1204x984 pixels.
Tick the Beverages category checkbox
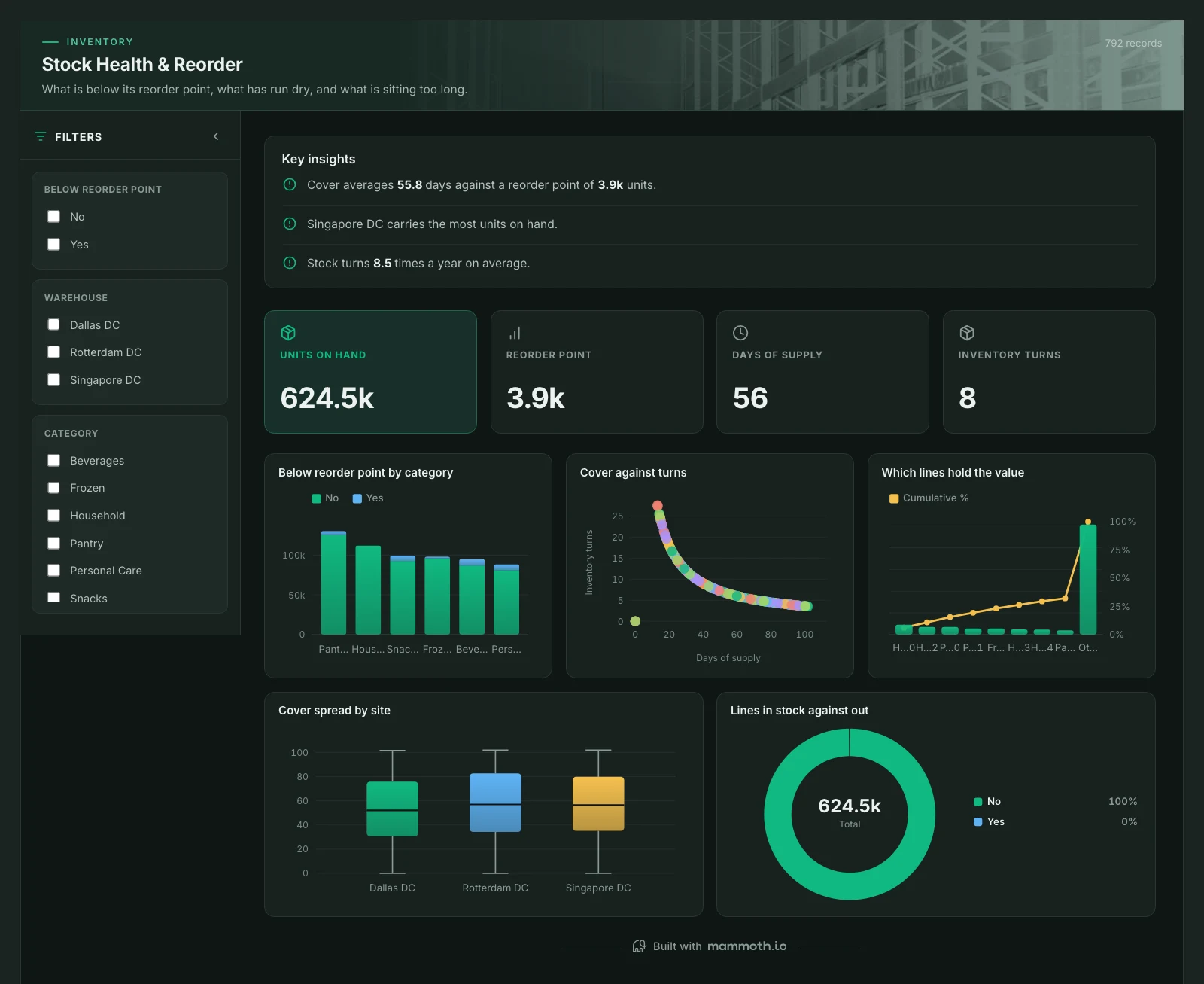click(54, 460)
